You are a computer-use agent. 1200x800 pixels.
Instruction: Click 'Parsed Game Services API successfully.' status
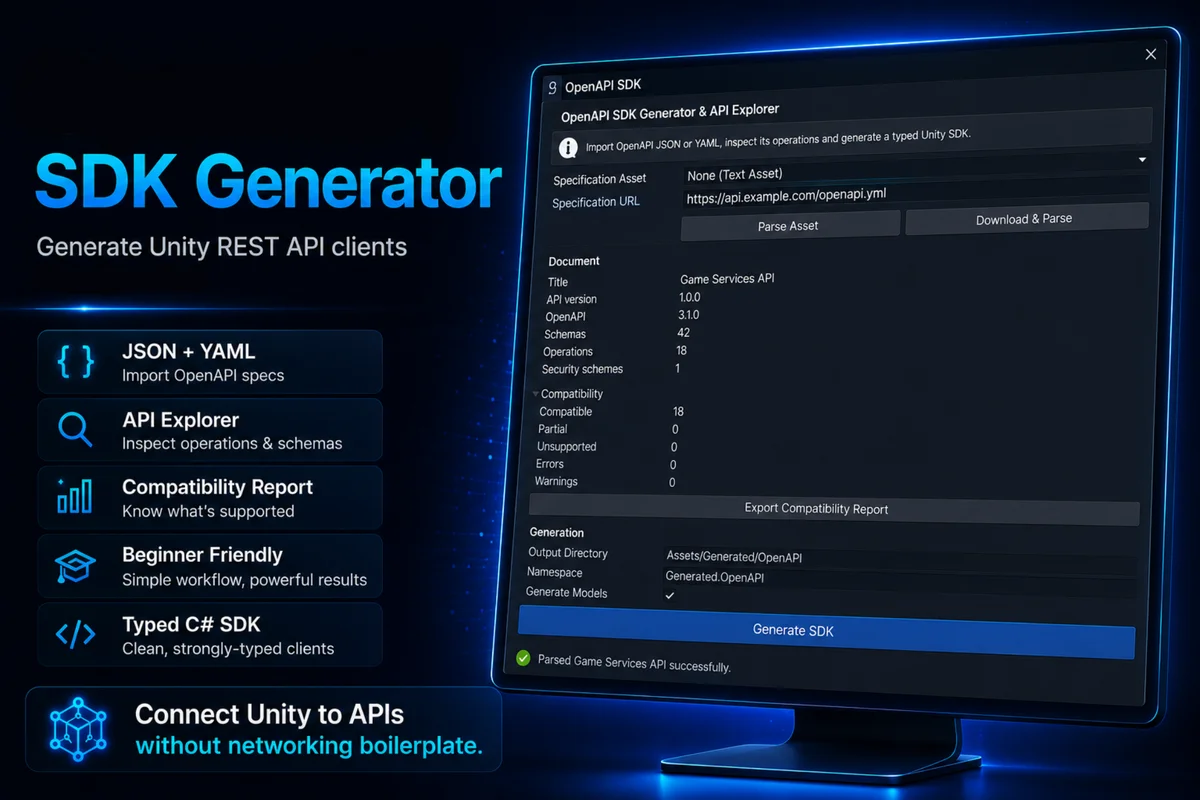[x=634, y=663]
